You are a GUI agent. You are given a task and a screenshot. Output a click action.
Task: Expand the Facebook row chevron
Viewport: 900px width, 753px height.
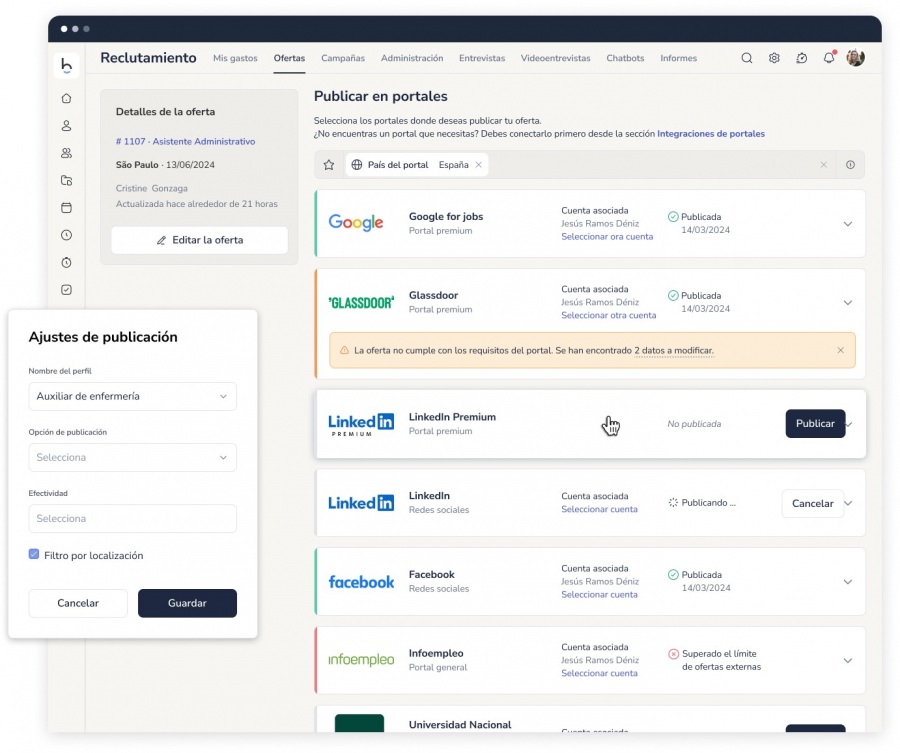pos(847,582)
